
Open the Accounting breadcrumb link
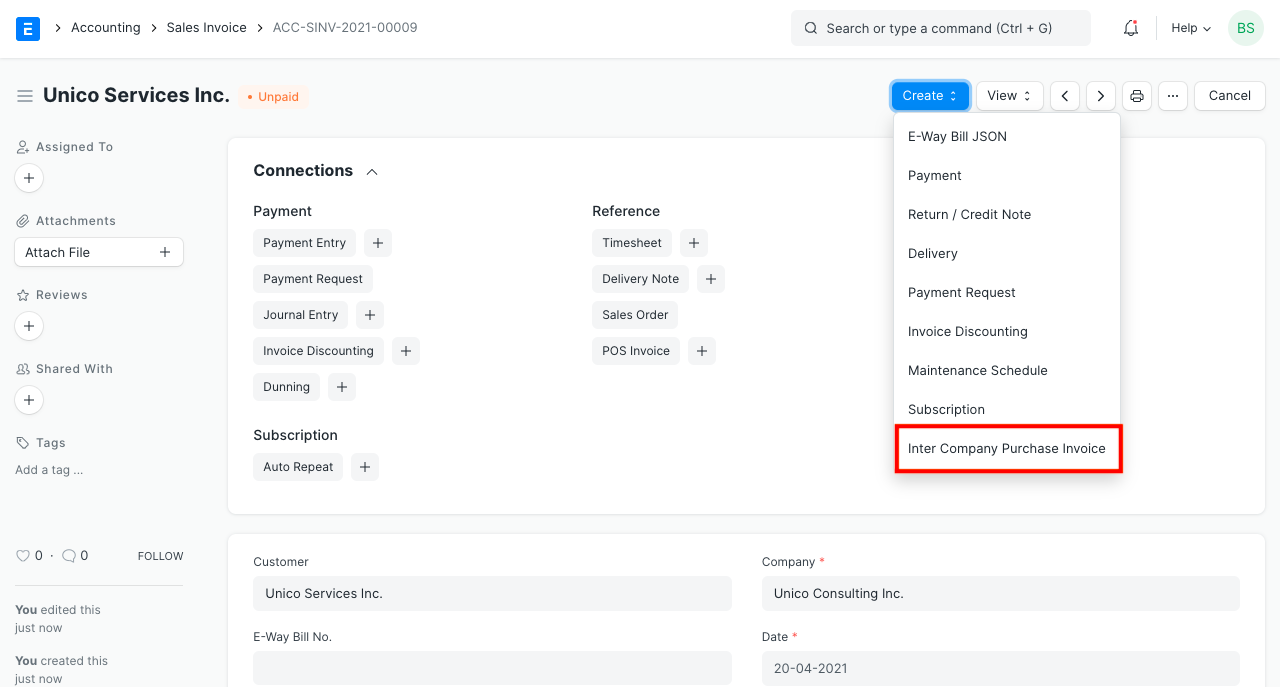point(105,27)
